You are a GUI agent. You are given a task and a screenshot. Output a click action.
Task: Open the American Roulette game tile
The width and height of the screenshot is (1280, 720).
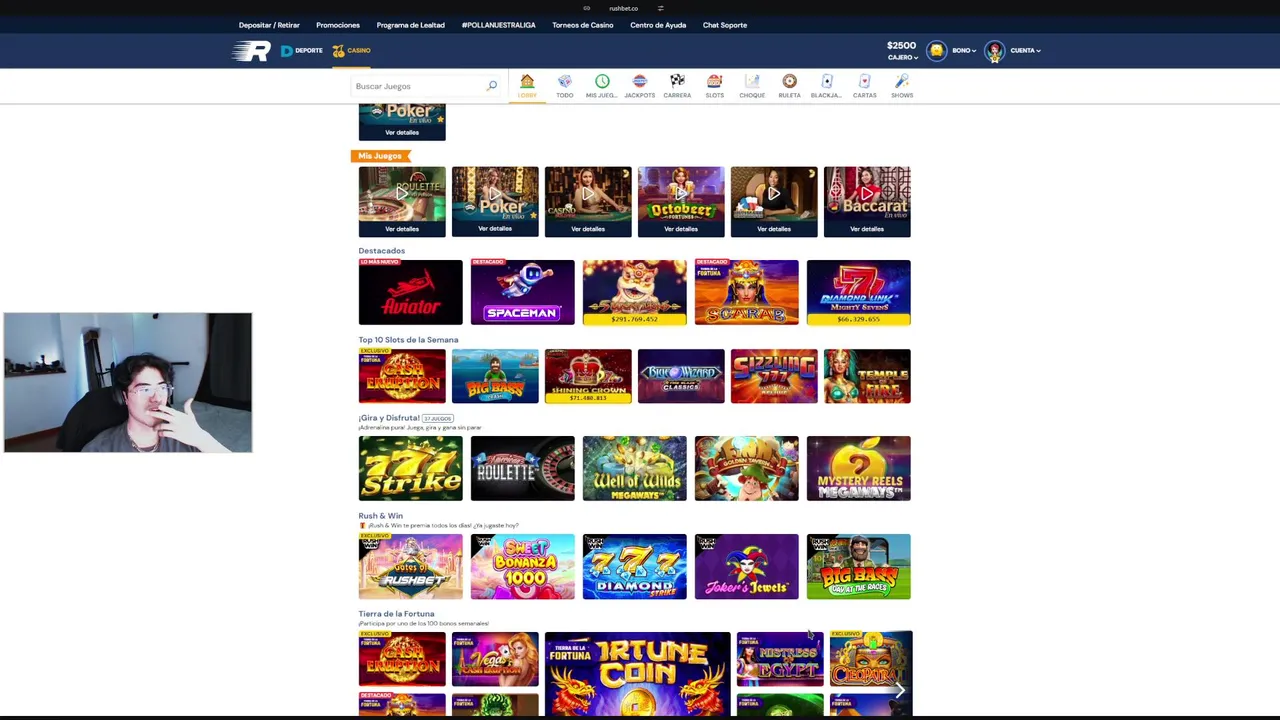coord(523,468)
